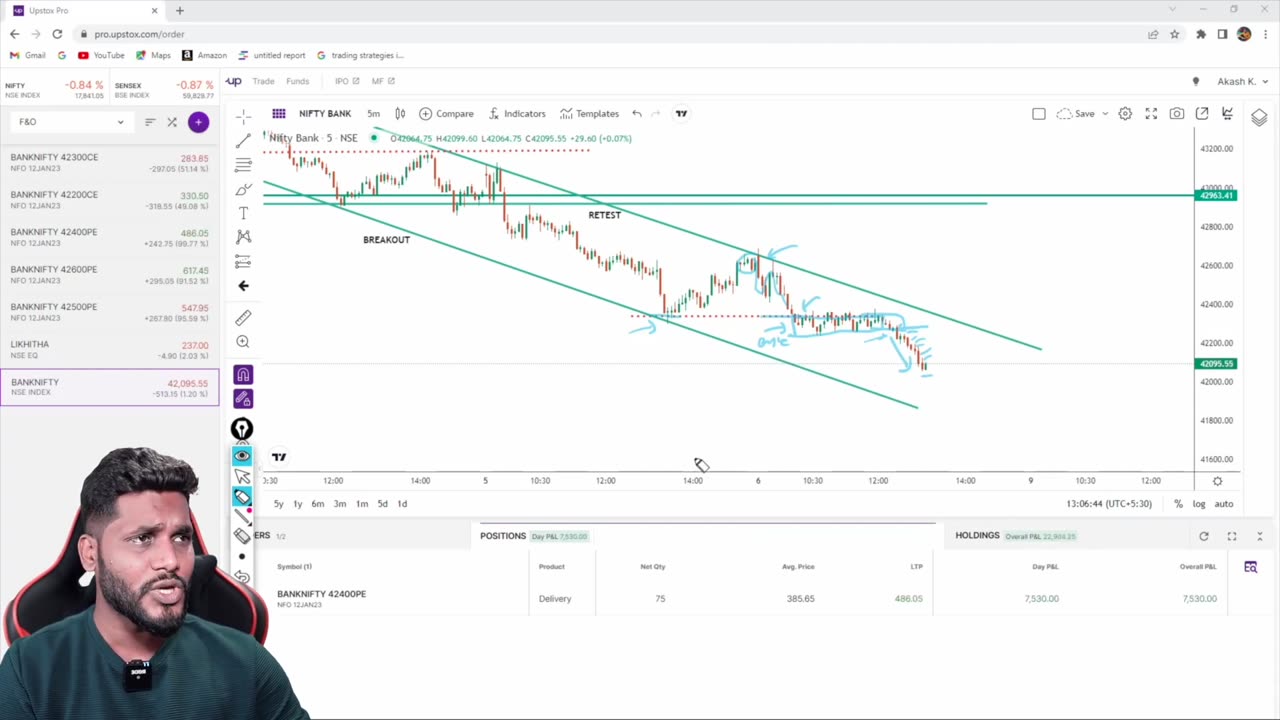Open the MF link
The image size is (1280, 720).
383,81
